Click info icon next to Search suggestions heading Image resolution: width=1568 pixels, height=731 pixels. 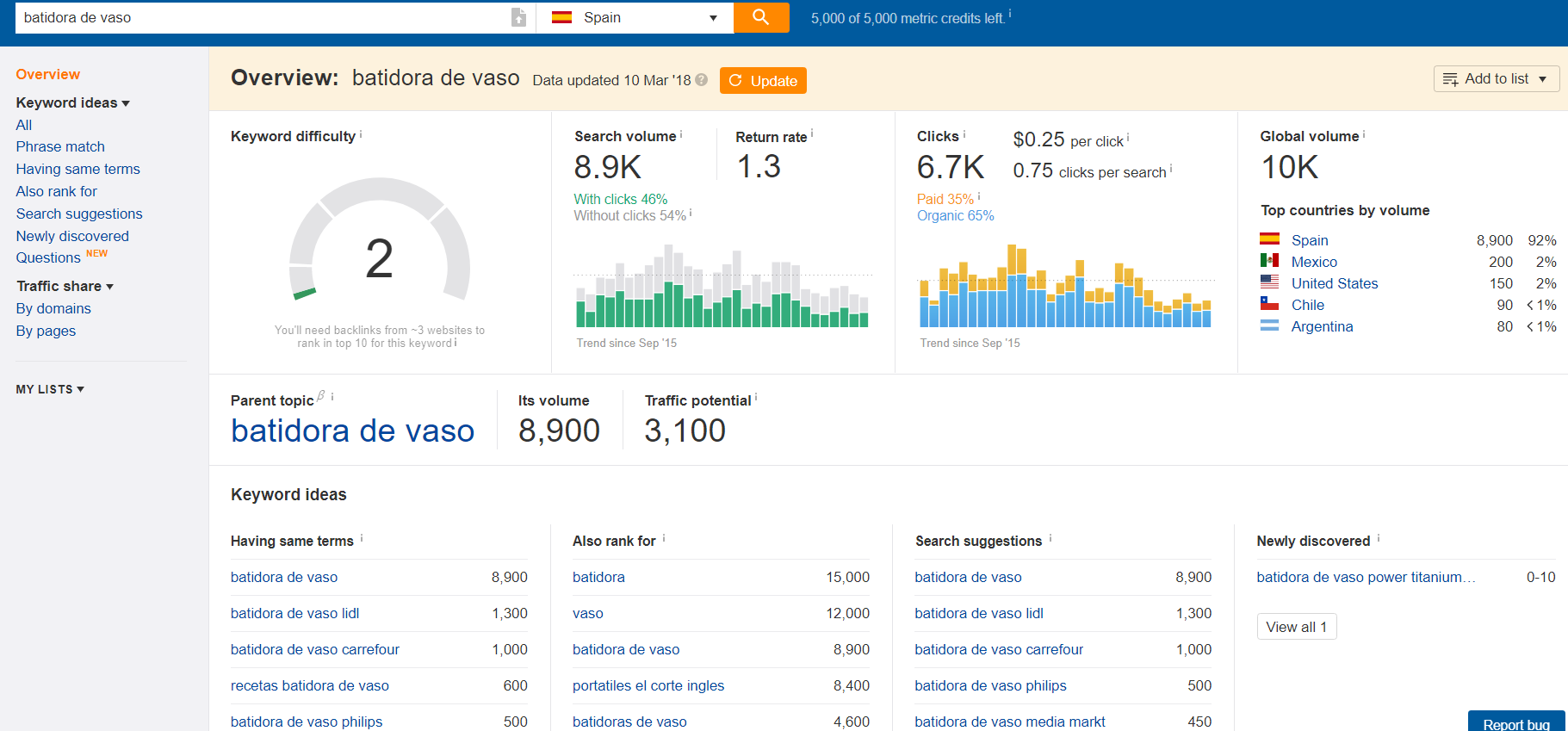tap(1050, 538)
